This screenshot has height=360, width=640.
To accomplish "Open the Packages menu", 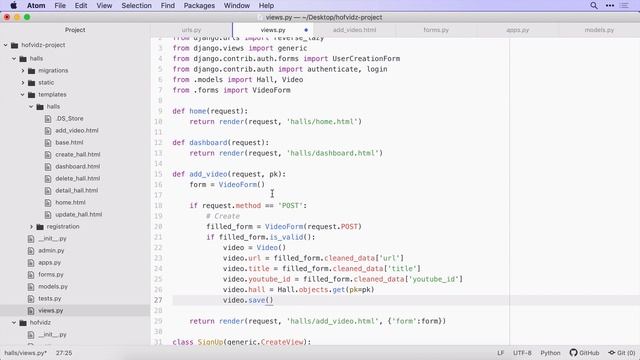I will tap(199, 5).
